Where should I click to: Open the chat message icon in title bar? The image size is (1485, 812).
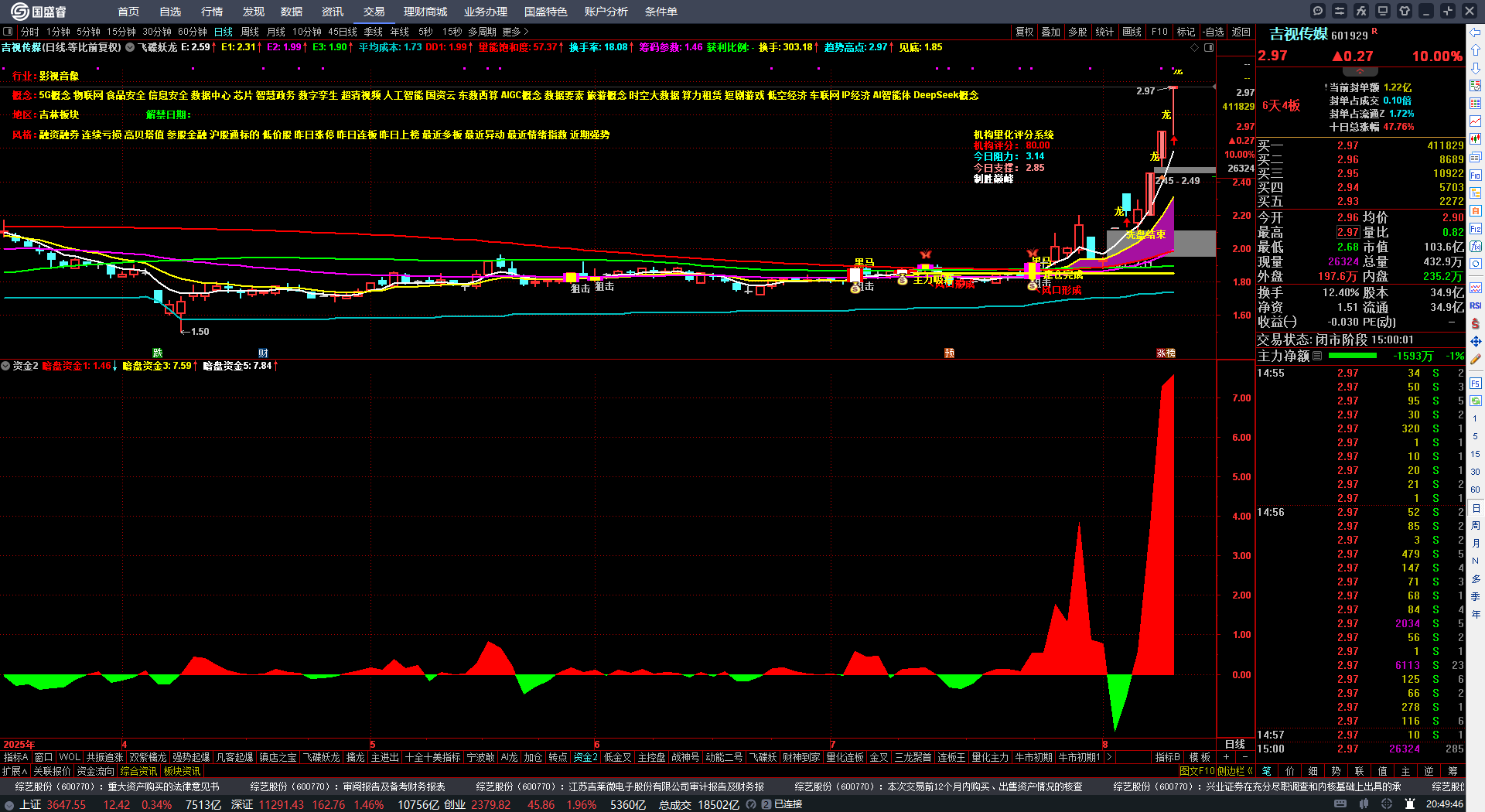(1318, 11)
